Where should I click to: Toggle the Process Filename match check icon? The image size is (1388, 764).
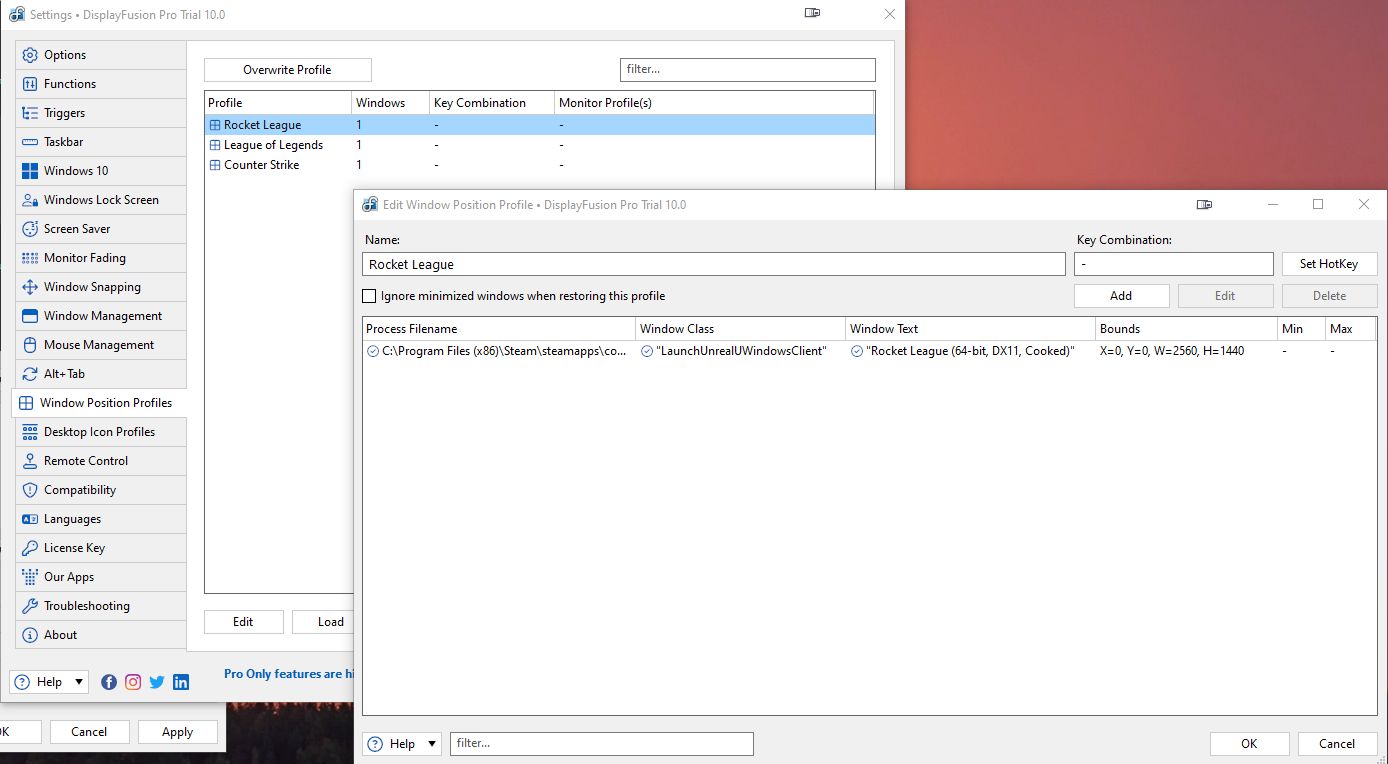click(373, 351)
